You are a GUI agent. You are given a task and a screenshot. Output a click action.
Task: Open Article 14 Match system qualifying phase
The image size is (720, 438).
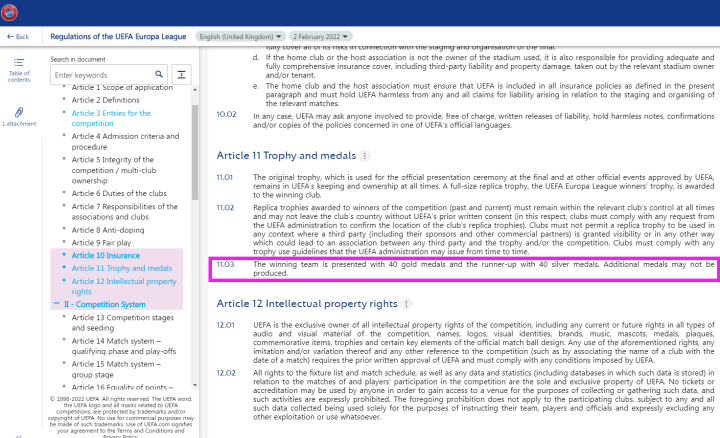(124, 346)
